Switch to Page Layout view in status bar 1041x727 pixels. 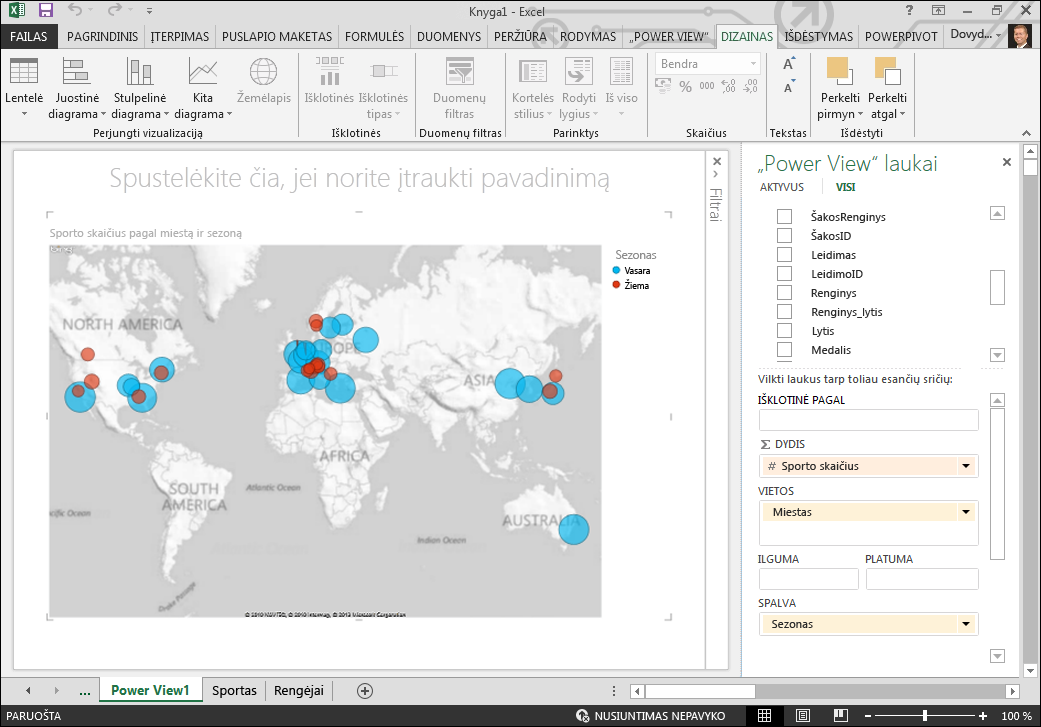[x=802, y=715]
